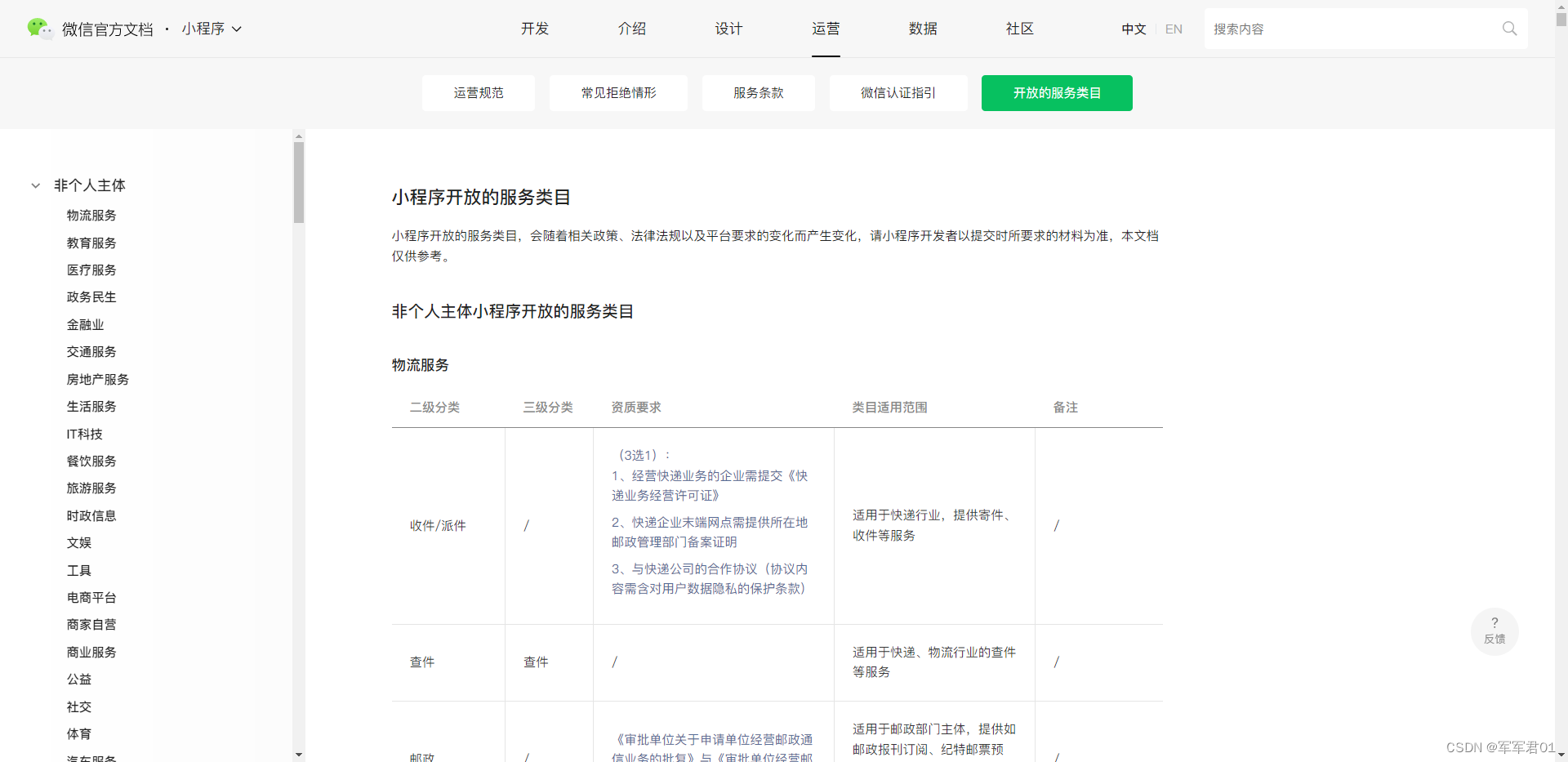
Task: Select the 开放的服务类目 tab
Action: point(1057,93)
